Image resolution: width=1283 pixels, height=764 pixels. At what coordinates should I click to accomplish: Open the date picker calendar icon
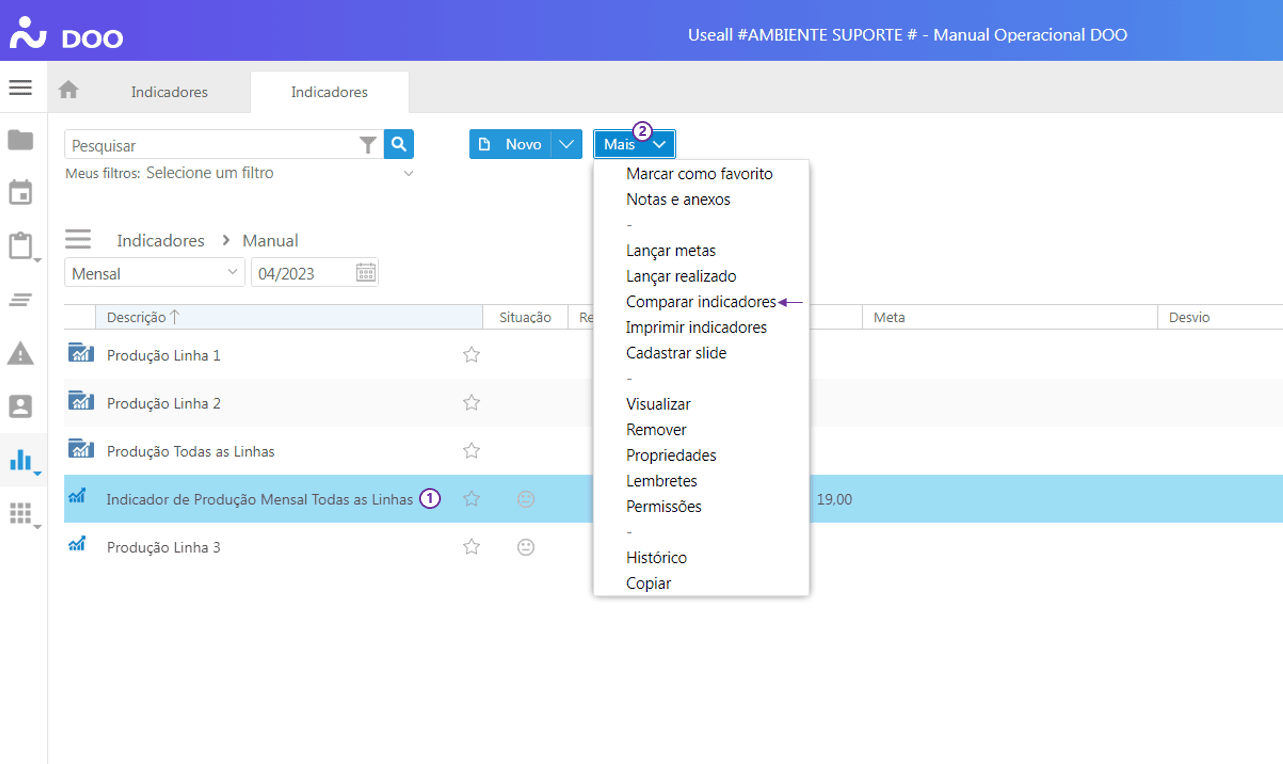366,273
